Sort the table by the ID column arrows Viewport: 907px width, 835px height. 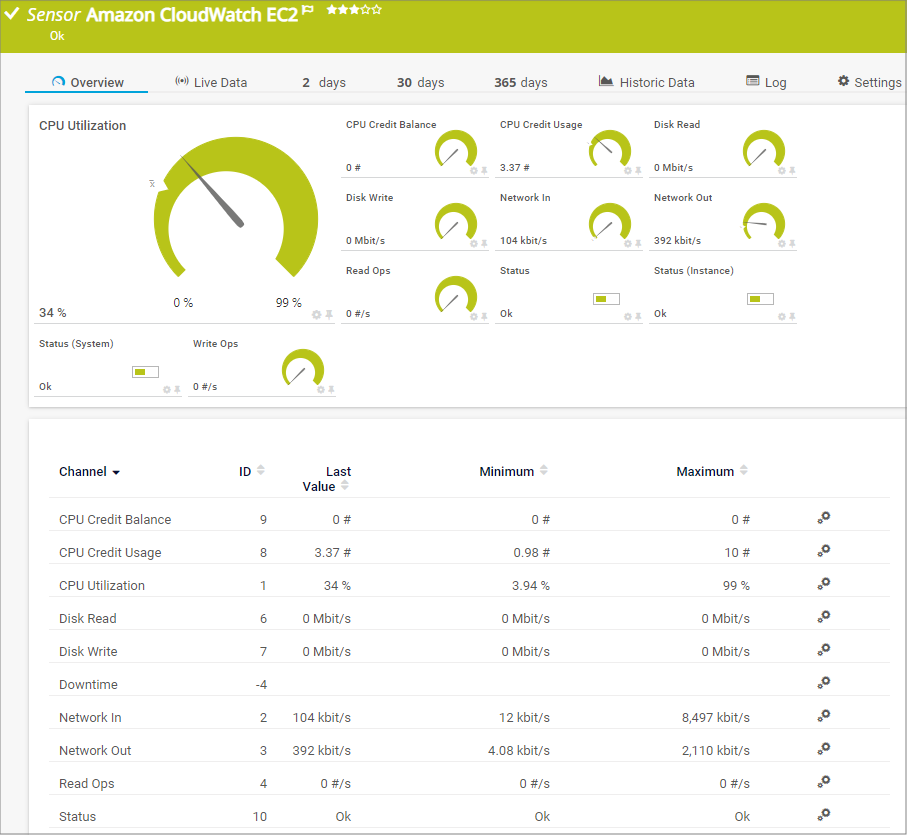(x=262, y=470)
